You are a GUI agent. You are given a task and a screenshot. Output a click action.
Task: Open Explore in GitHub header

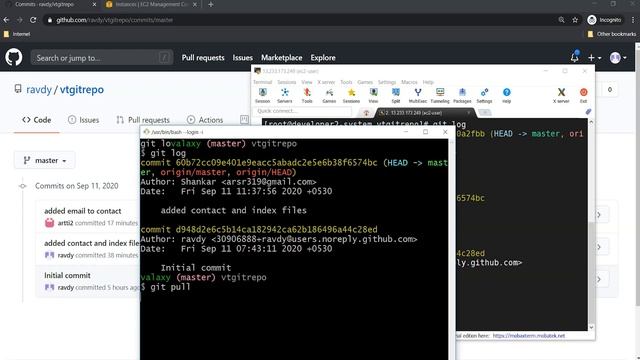(323, 58)
